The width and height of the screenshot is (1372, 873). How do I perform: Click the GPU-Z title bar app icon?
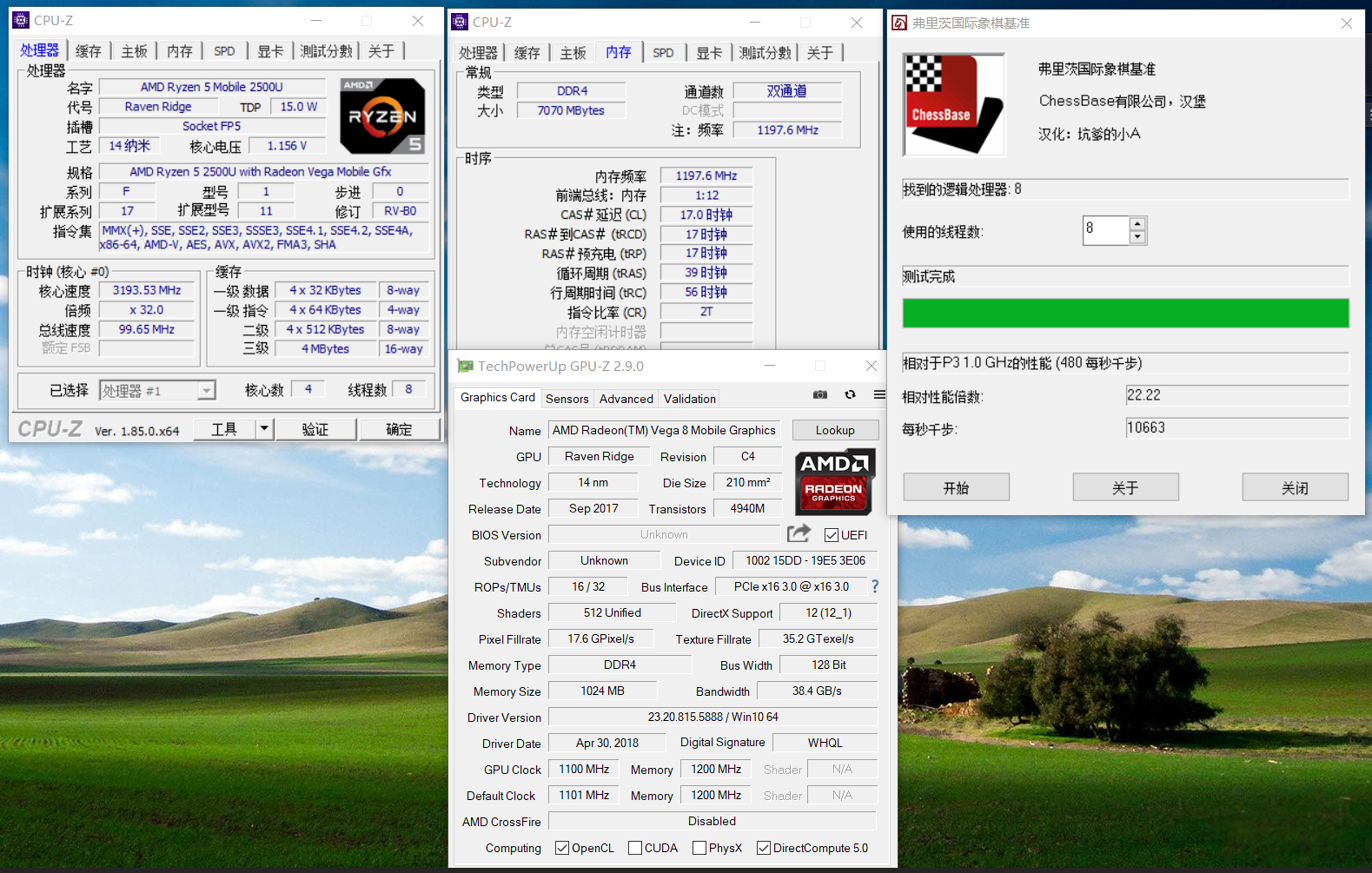pos(466,366)
